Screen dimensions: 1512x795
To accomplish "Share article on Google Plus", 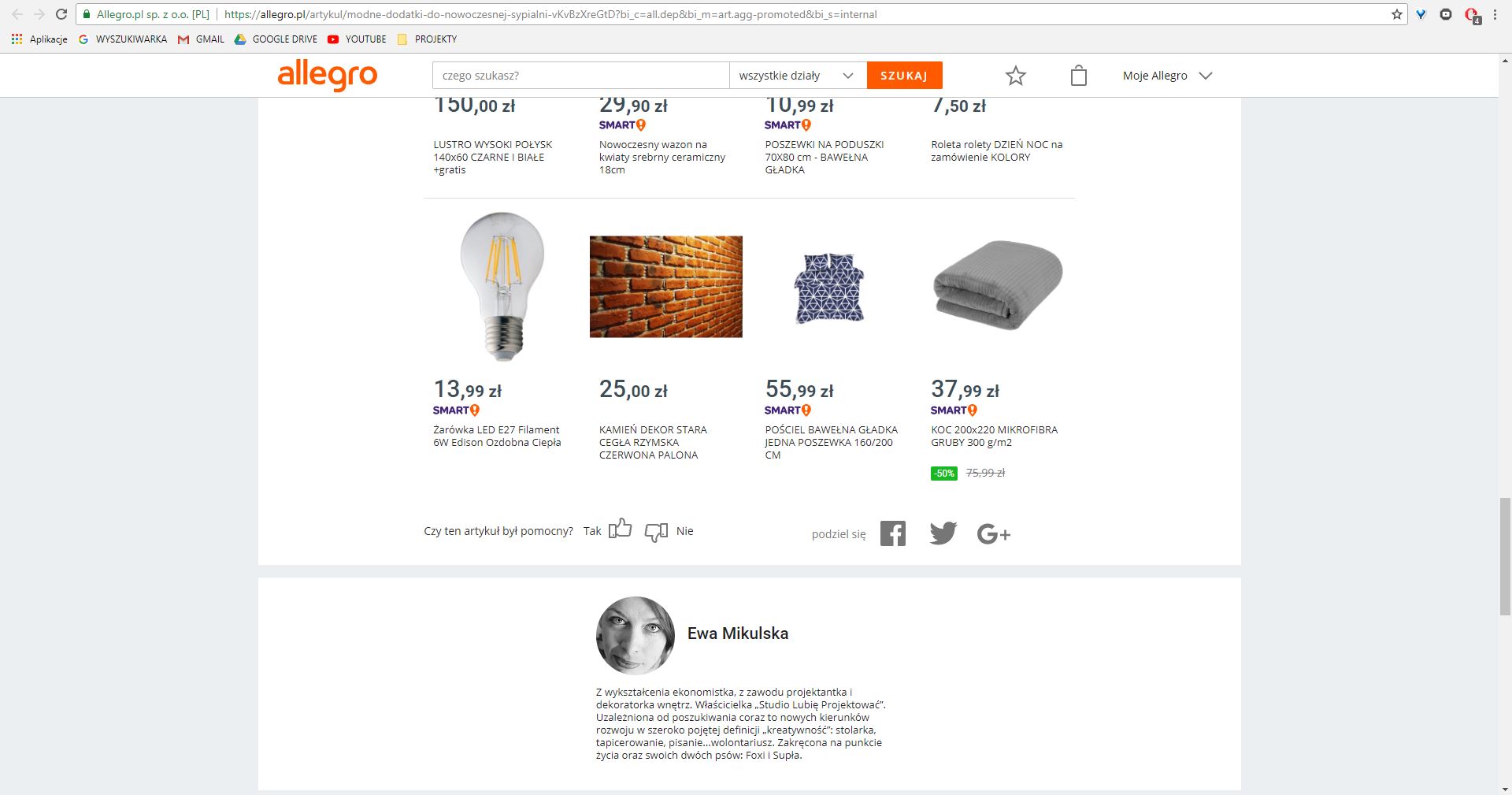I will point(993,534).
